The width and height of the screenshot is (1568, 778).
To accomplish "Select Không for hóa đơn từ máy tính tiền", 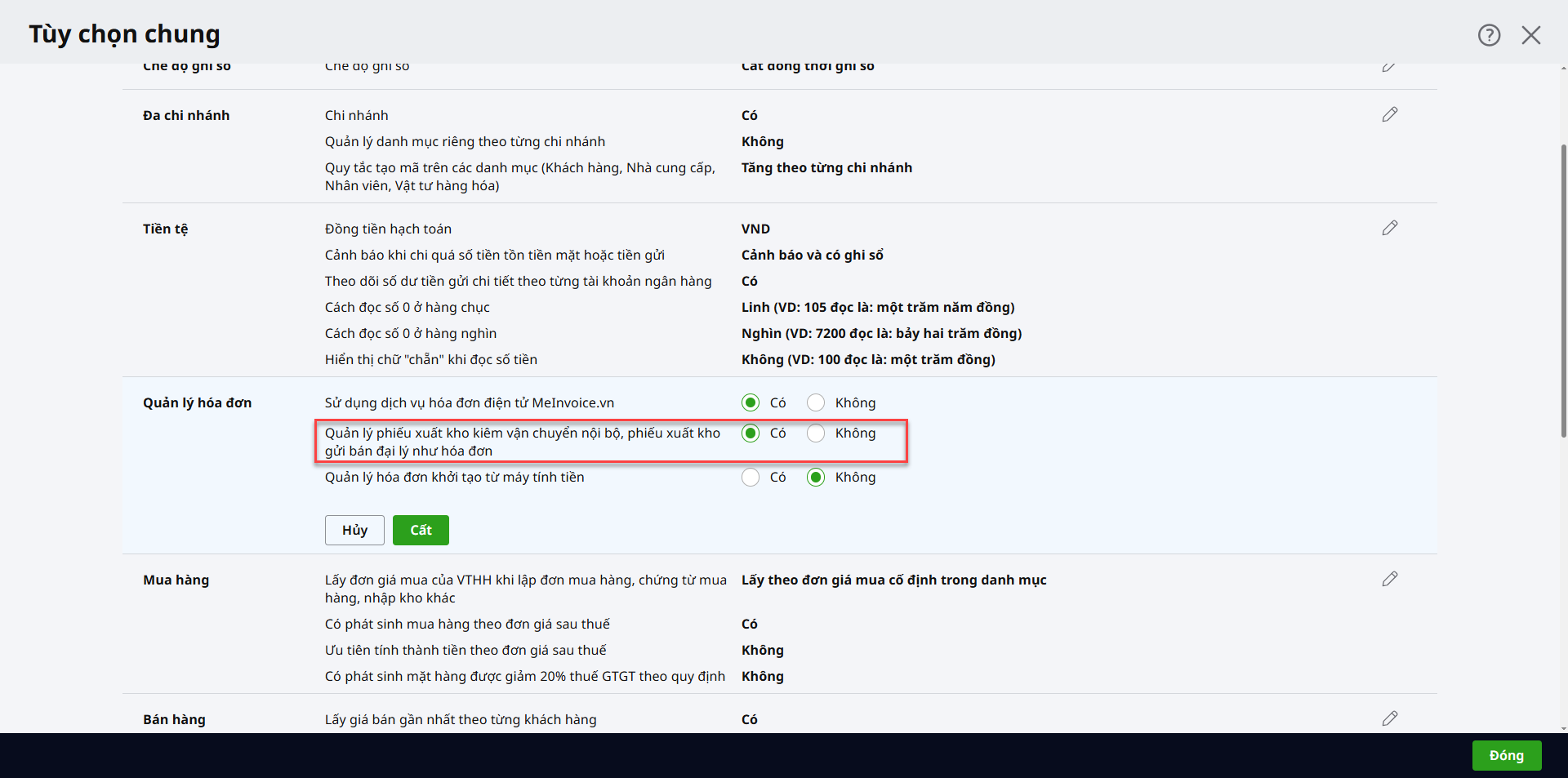I will [x=816, y=478].
